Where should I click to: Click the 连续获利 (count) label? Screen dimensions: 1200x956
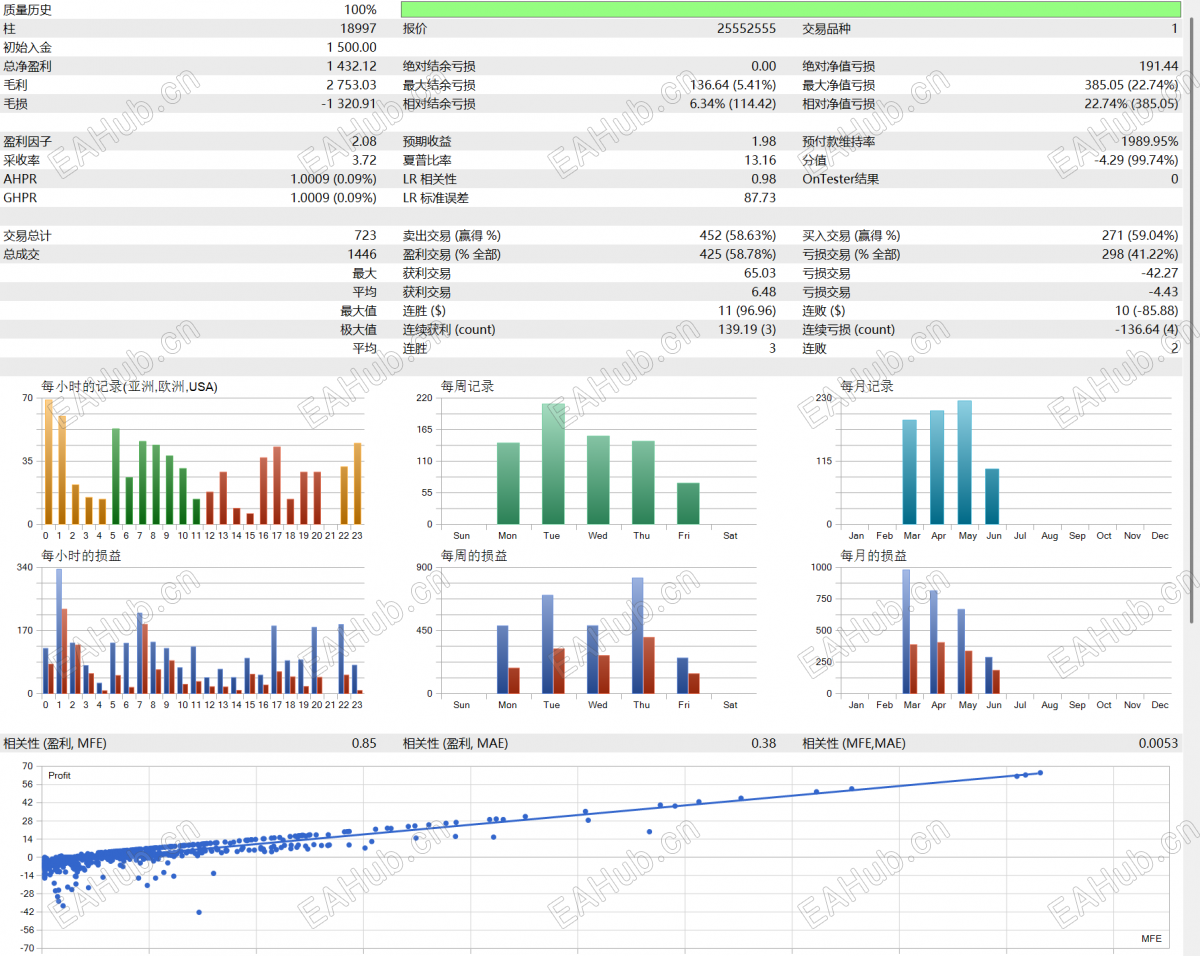pos(449,330)
